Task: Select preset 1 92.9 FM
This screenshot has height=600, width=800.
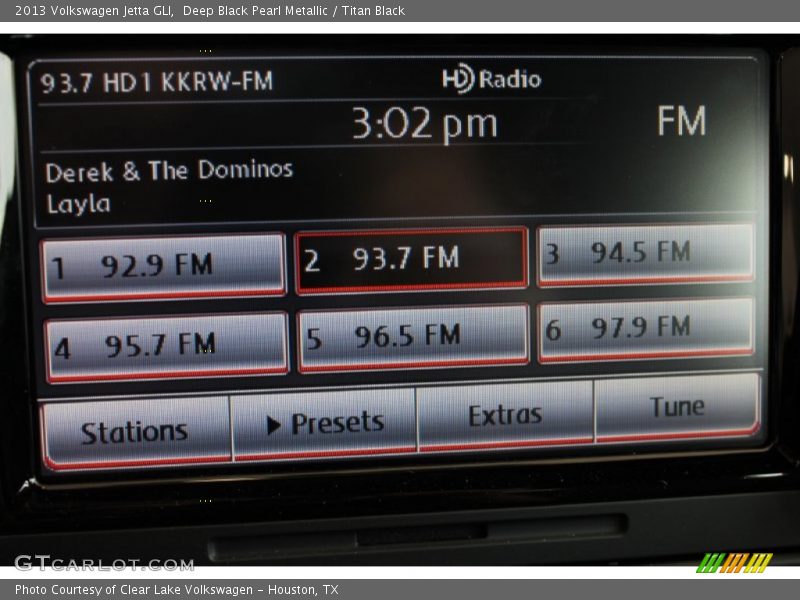Action: [163, 268]
